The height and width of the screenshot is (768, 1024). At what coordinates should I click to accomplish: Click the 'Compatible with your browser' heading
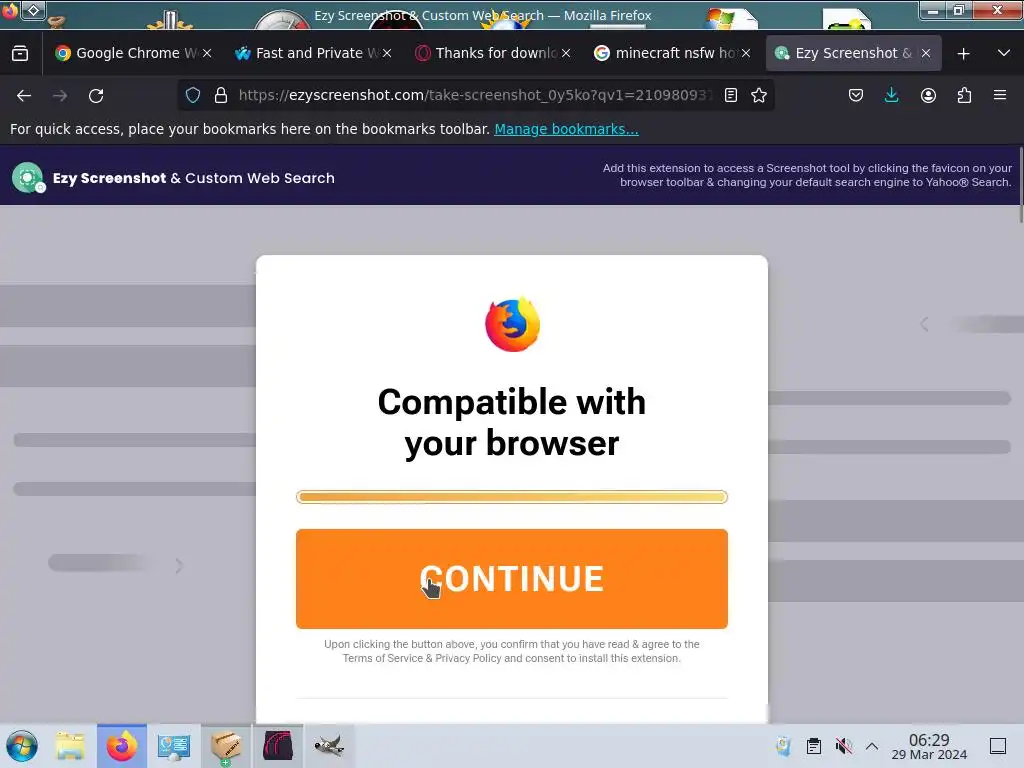(x=511, y=422)
